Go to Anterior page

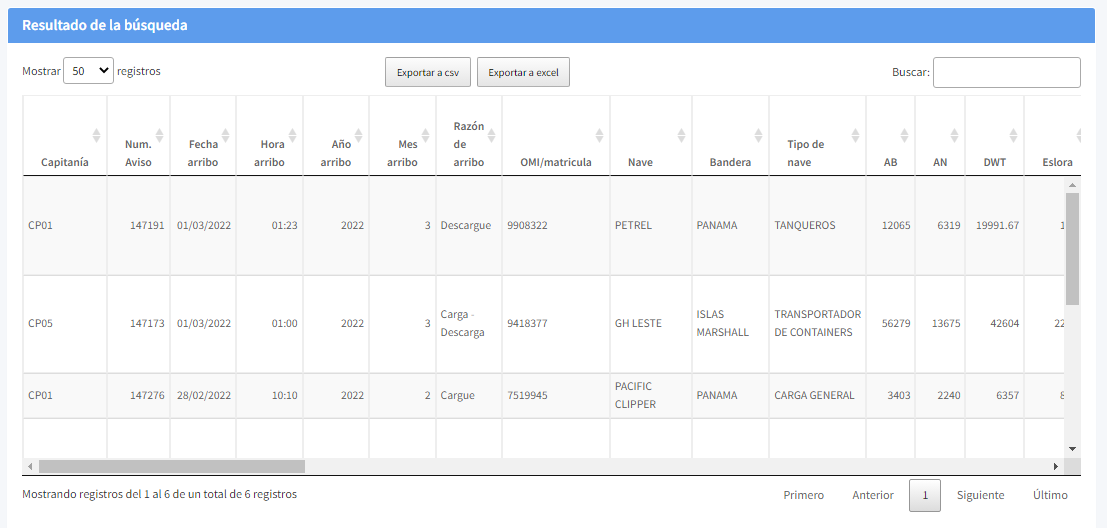(873, 495)
